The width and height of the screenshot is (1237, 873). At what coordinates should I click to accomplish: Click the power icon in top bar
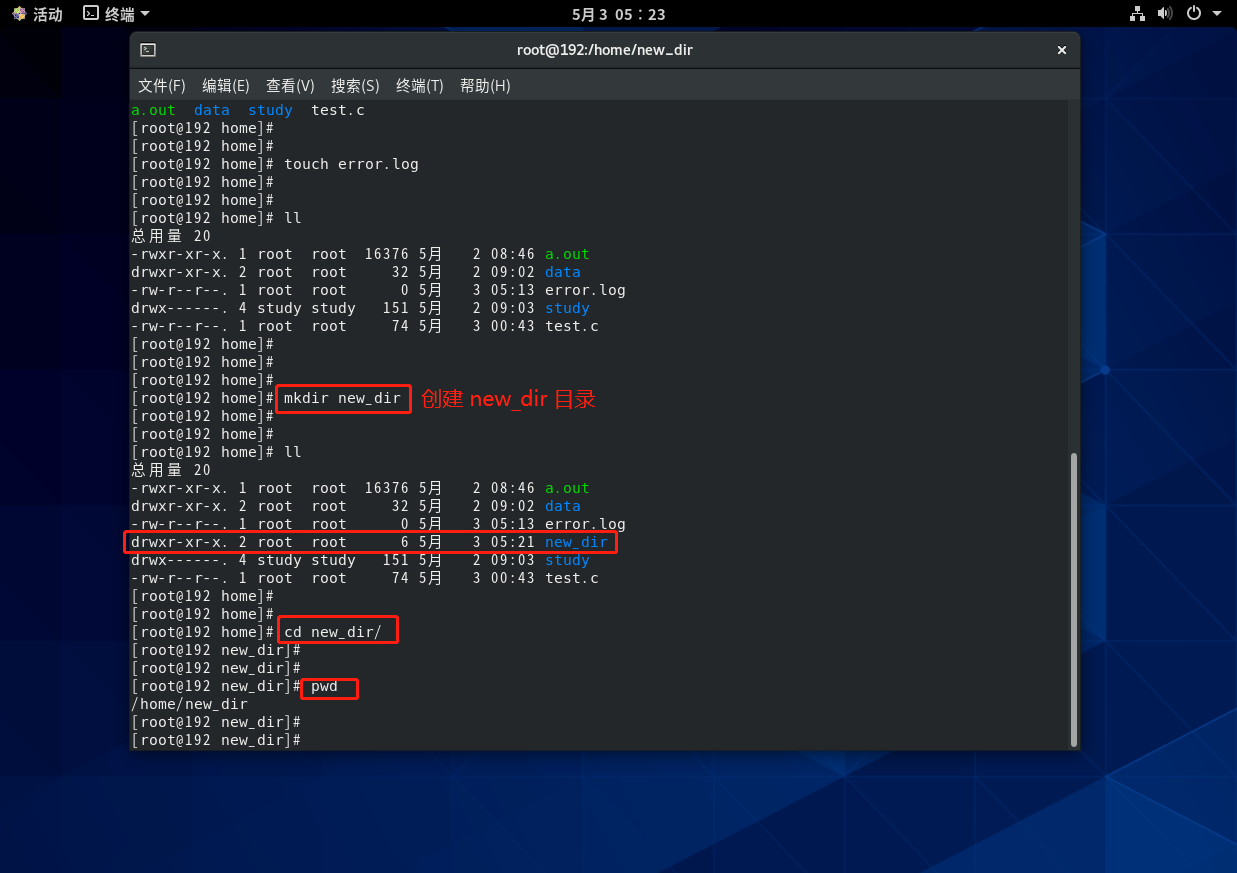click(1193, 14)
